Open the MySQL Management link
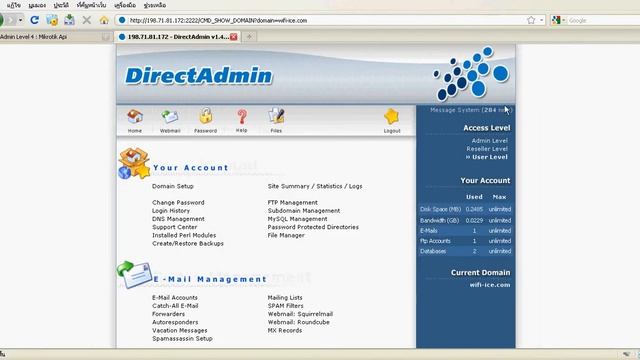The width and height of the screenshot is (640, 360). tap(297, 219)
